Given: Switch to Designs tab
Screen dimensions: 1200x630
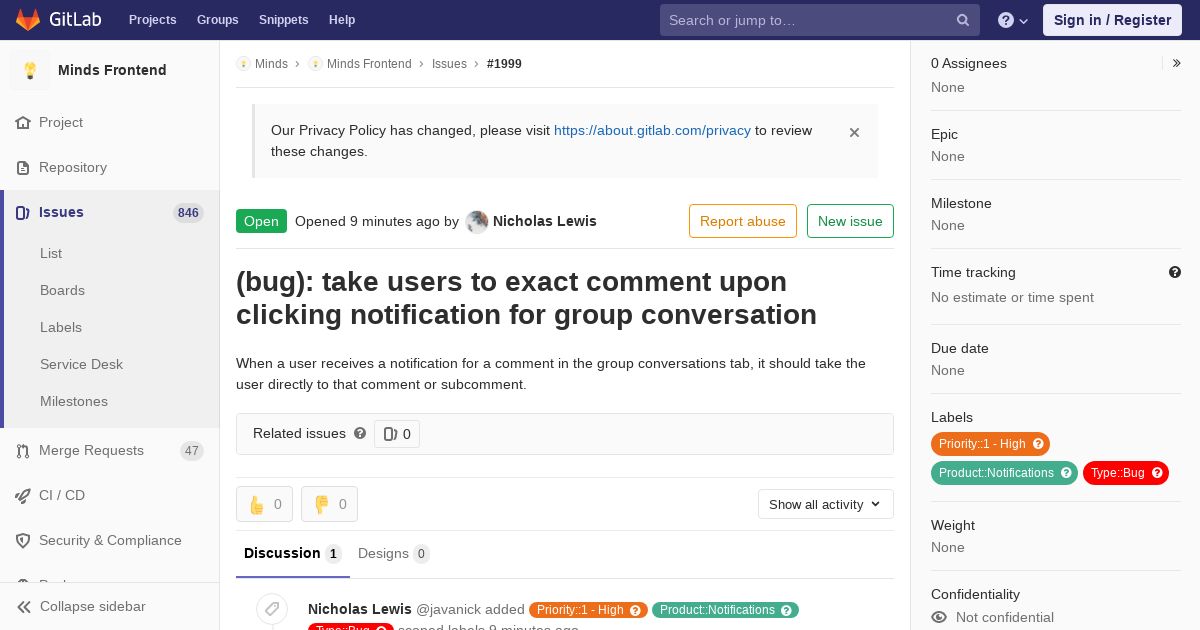Looking at the screenshot, I should [394, 554].
